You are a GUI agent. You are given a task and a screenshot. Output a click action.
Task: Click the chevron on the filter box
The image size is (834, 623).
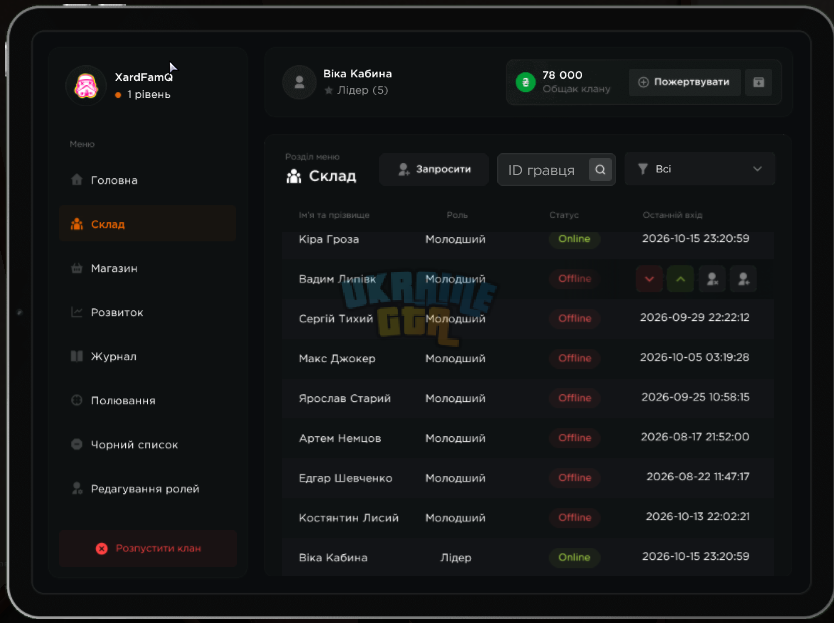[757, 169]
